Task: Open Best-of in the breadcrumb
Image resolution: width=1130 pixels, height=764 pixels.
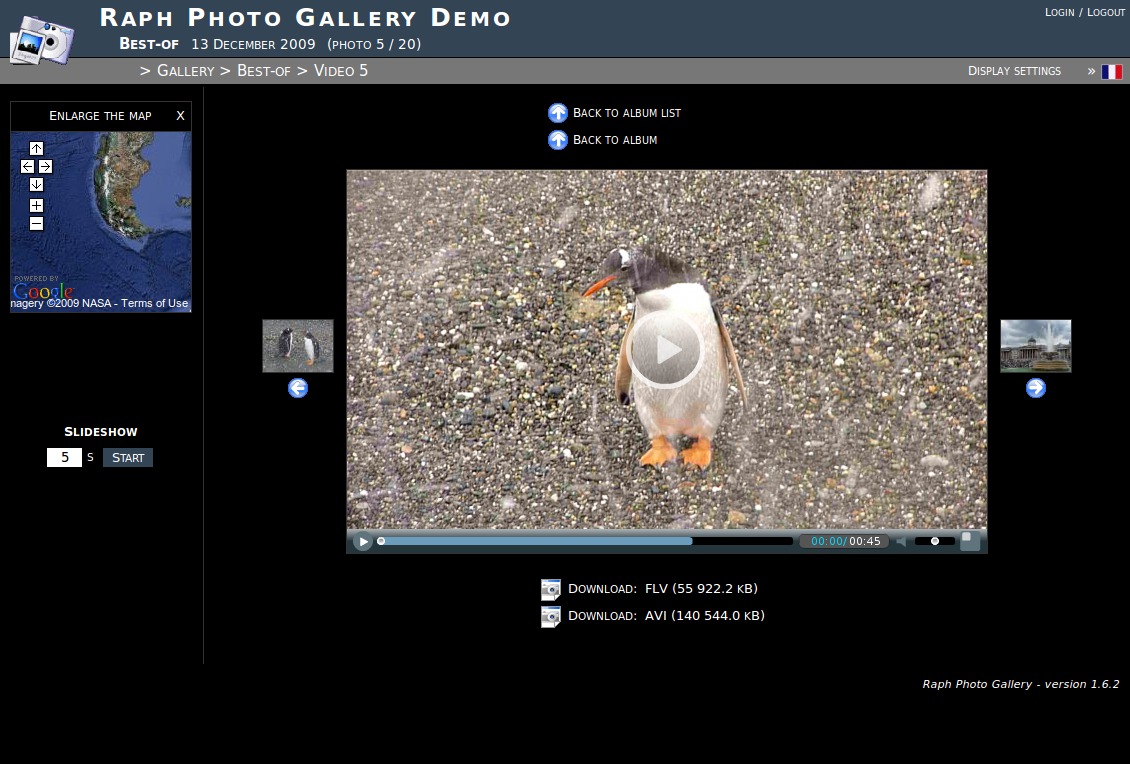Action: coord(263,70)
